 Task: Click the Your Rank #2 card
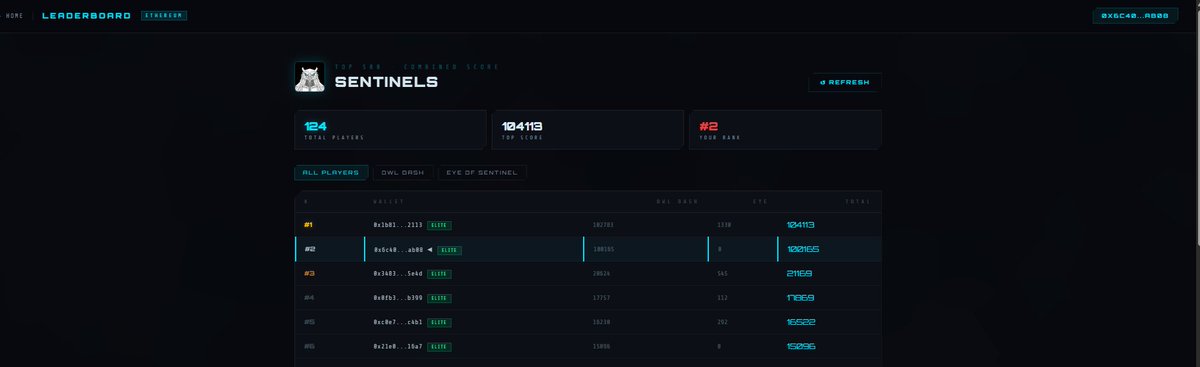785,130
